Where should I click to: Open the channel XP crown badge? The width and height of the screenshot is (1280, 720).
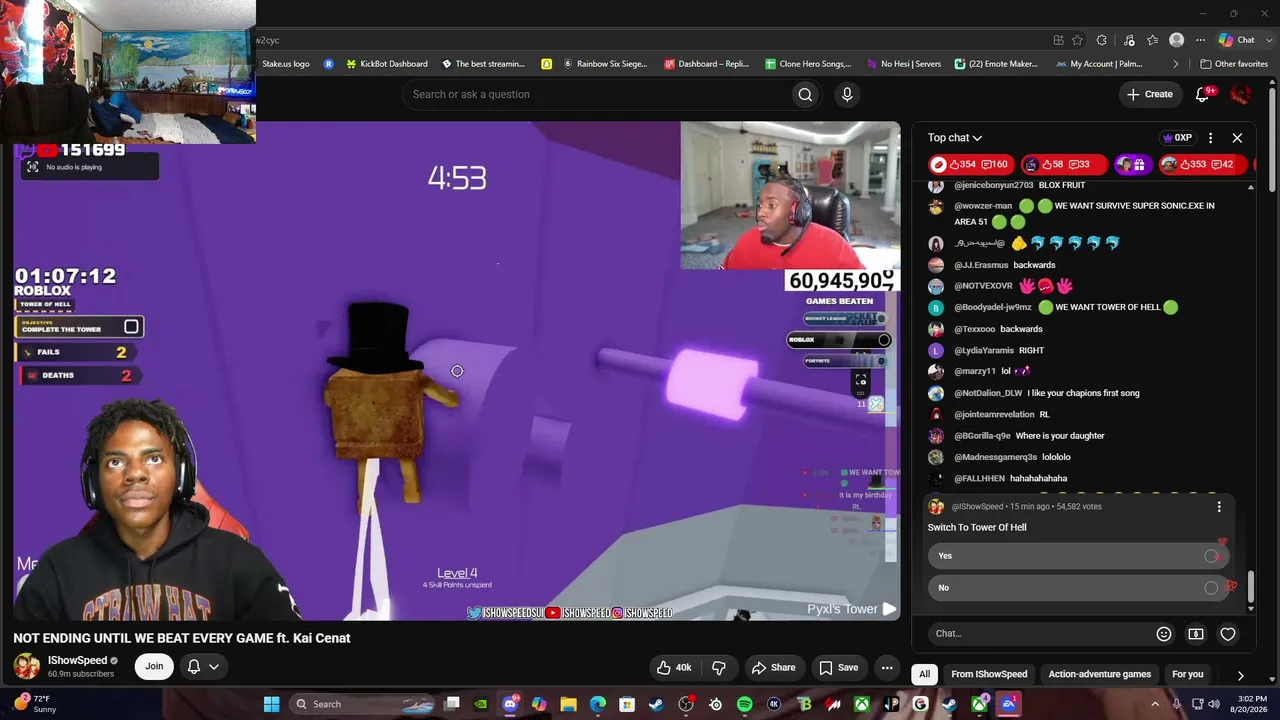pyautogui.click(x=1177, y=138)
